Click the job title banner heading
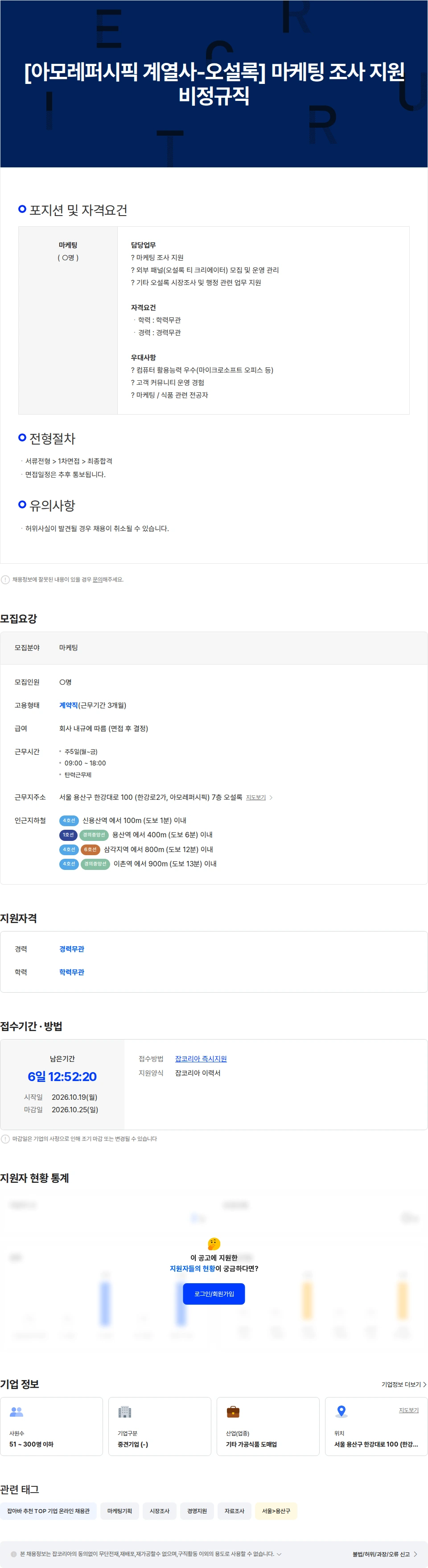428x1568 pixels. point(214,83)
